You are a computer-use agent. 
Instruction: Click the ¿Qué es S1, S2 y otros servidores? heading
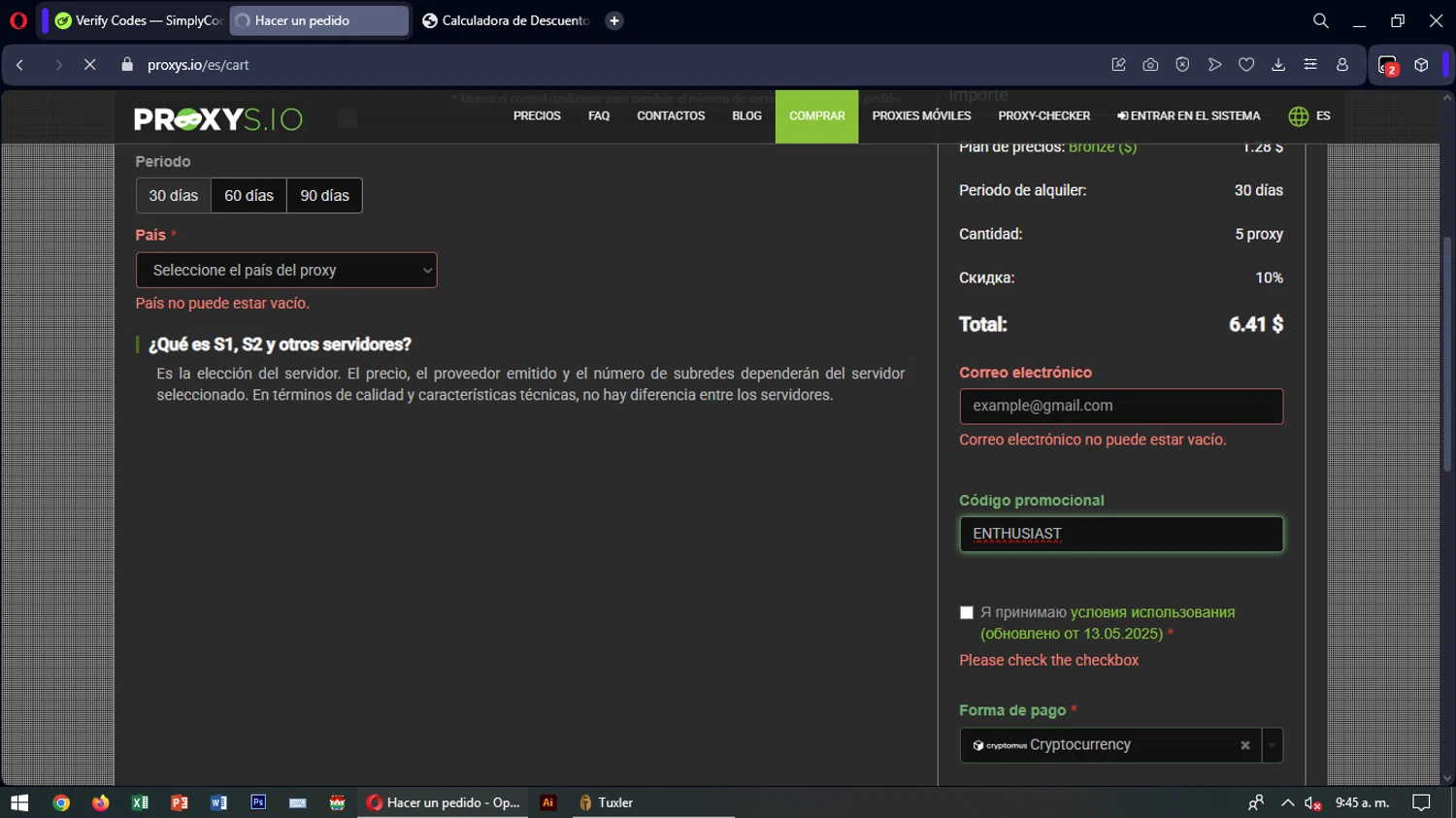(x=280, y=344)
